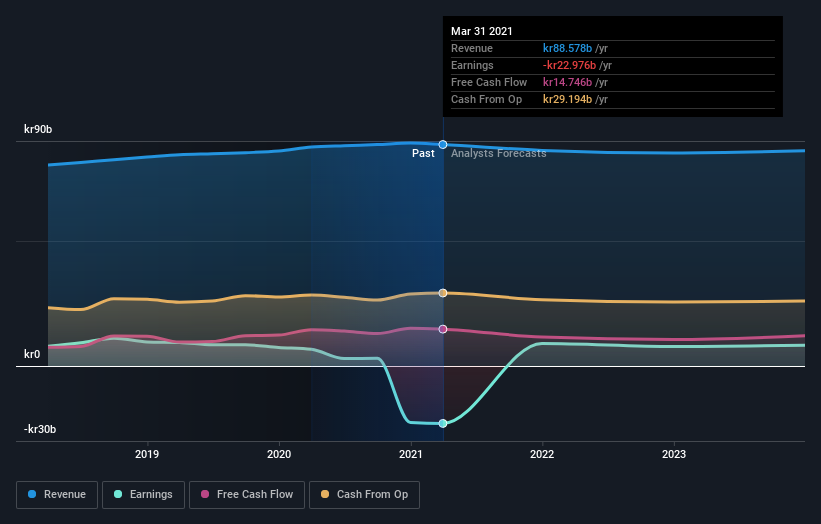Toggle the Revenue legend button
Viewport: 821px width, 524px height.
pos(57,495)
